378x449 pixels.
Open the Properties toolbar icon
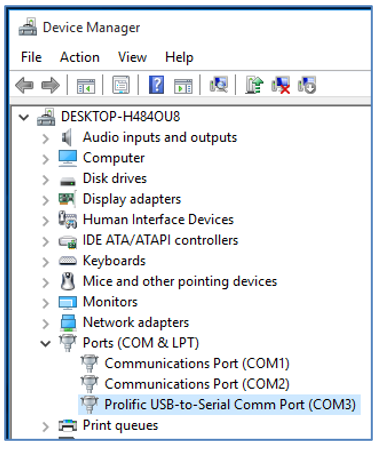[121, 85]
